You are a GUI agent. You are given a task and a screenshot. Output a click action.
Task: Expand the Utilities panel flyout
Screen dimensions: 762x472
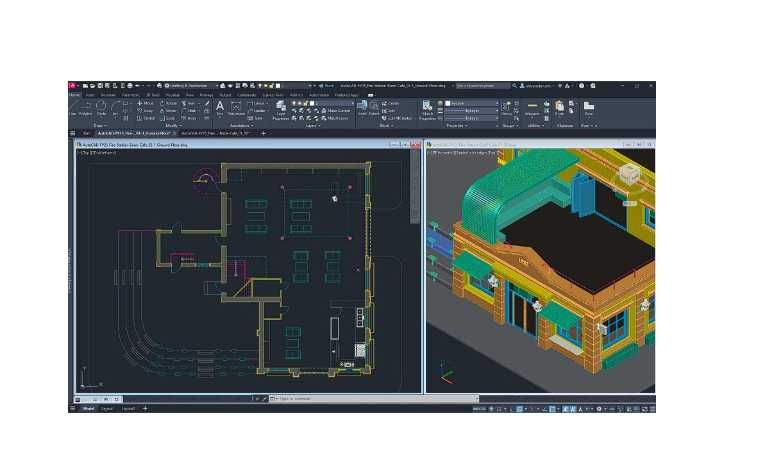[534, 125]
